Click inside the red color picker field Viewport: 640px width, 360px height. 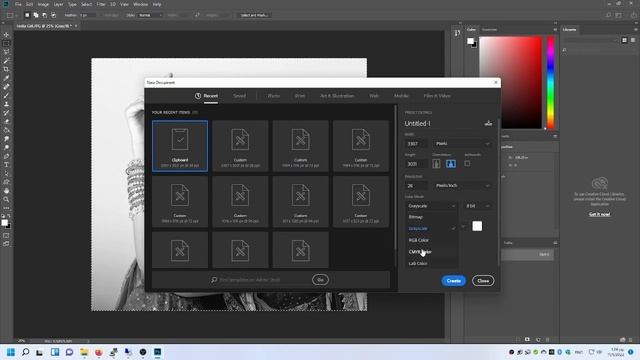click(x=511, y=82)
